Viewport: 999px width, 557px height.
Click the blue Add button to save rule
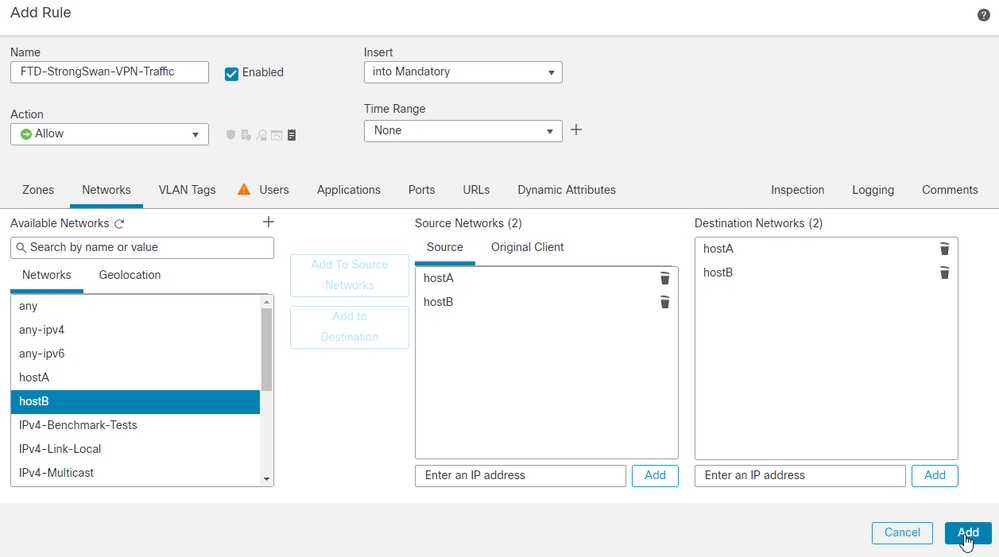tap(968, 533)
